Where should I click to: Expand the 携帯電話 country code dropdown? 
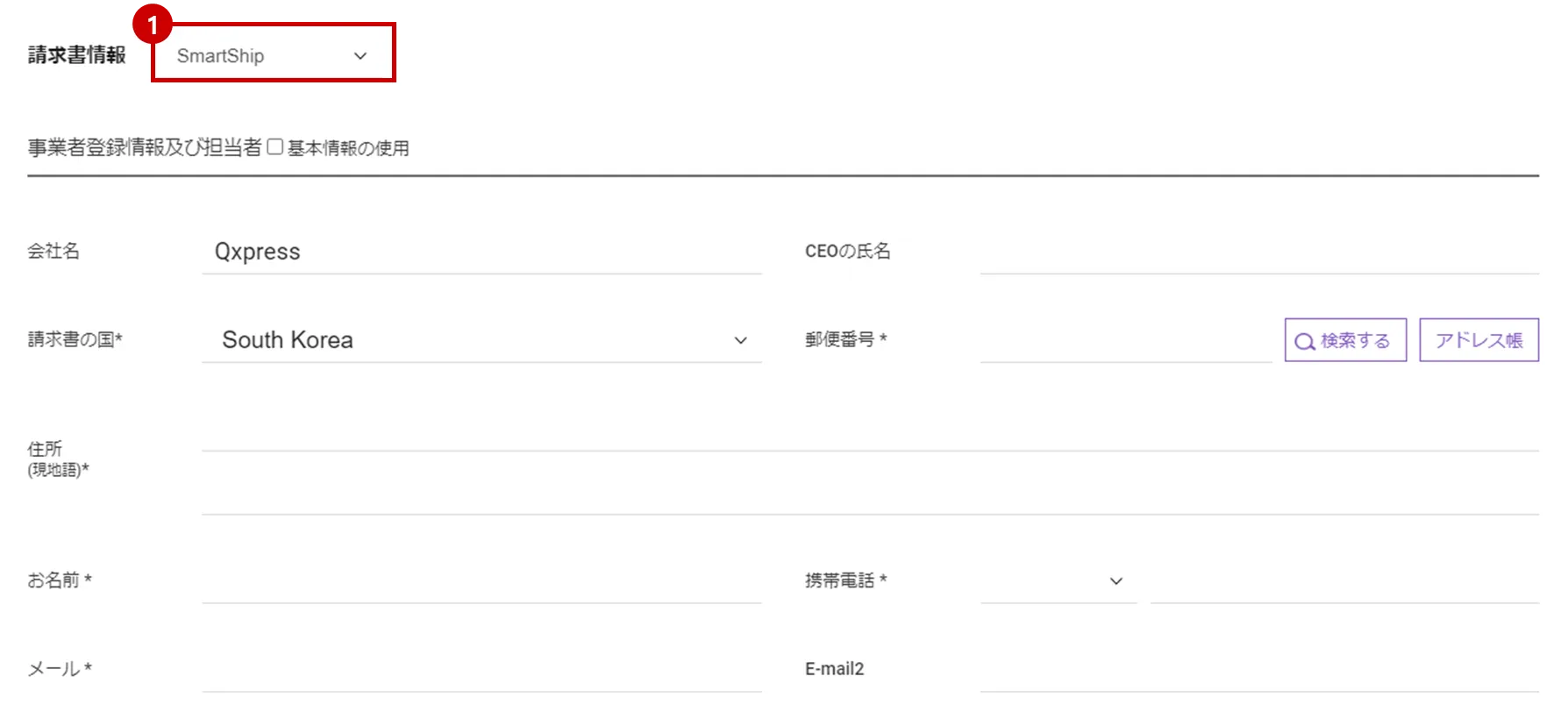click(1058, 581)
